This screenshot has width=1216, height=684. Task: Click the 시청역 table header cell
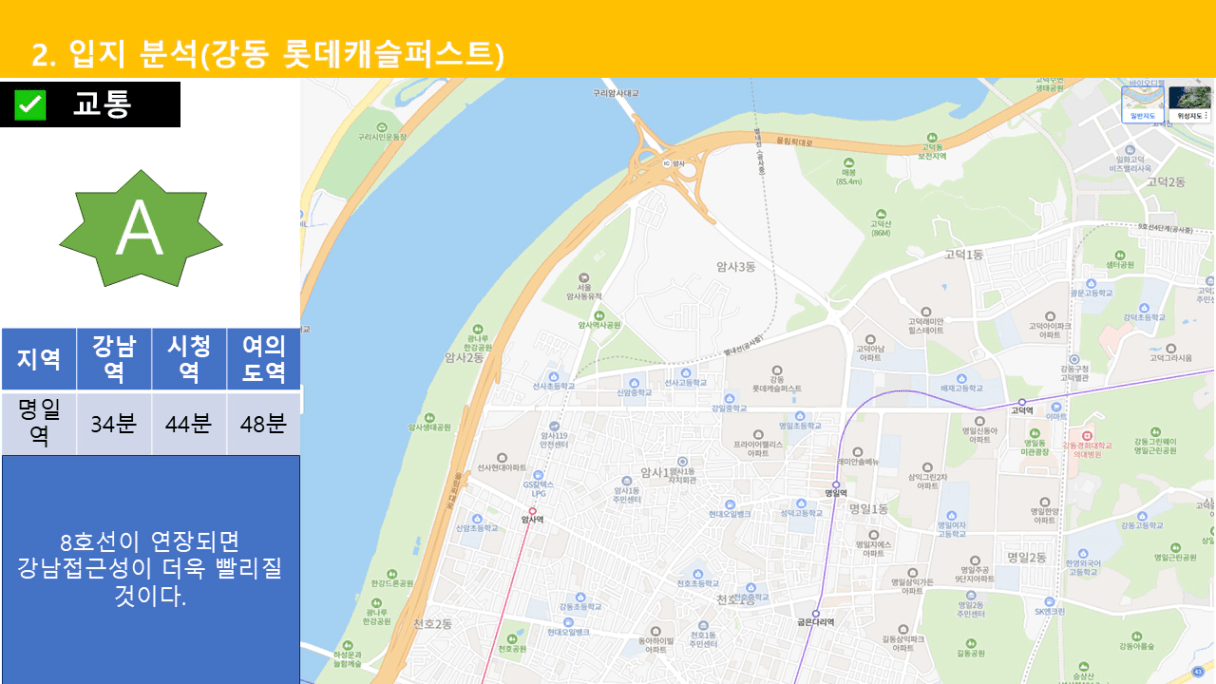click(x=189, y=359)
